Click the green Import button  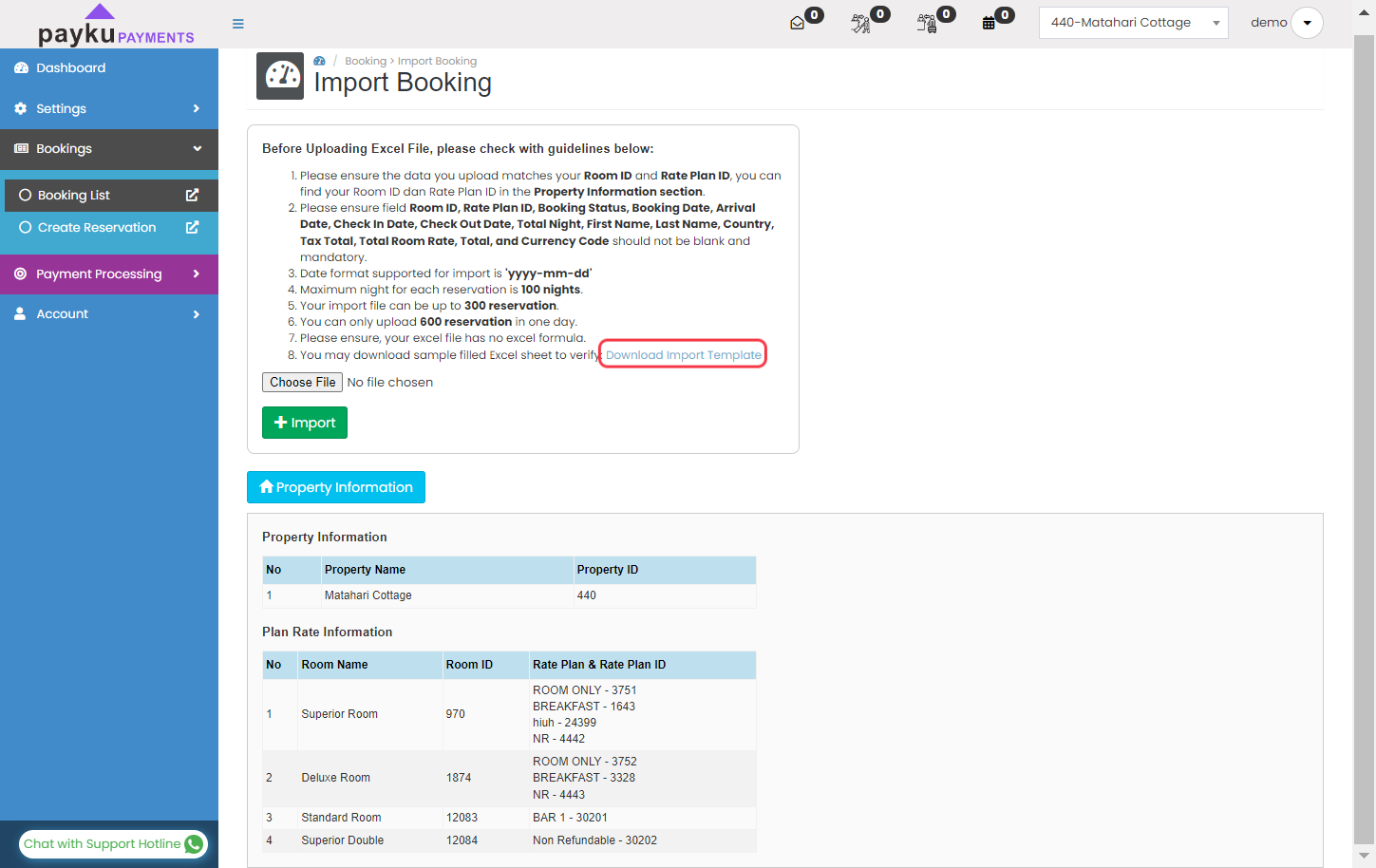305,423
